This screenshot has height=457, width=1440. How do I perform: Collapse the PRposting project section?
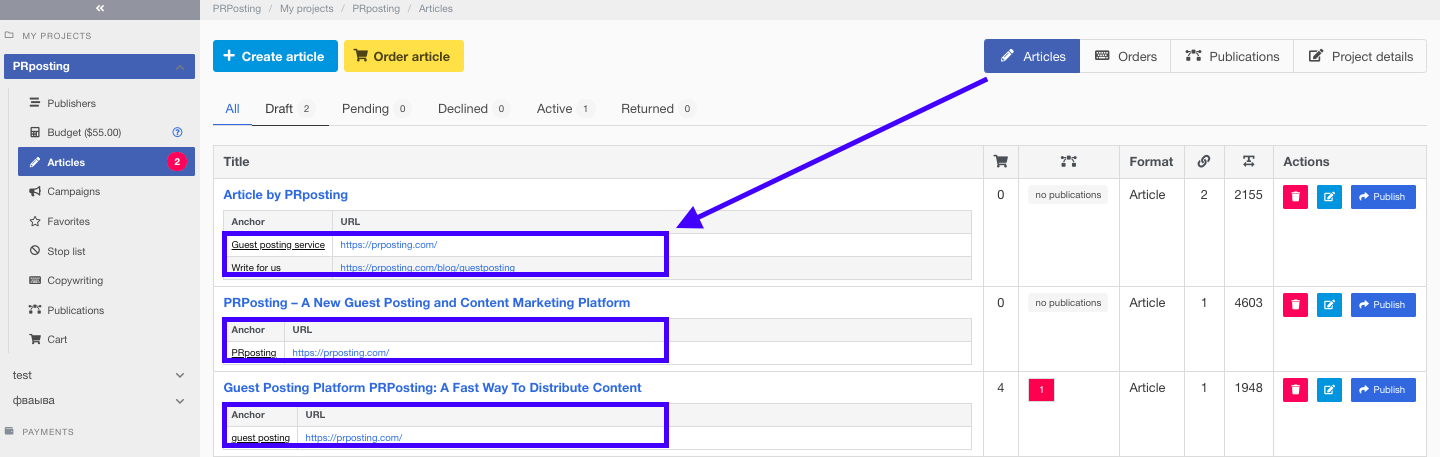(179, 67)
